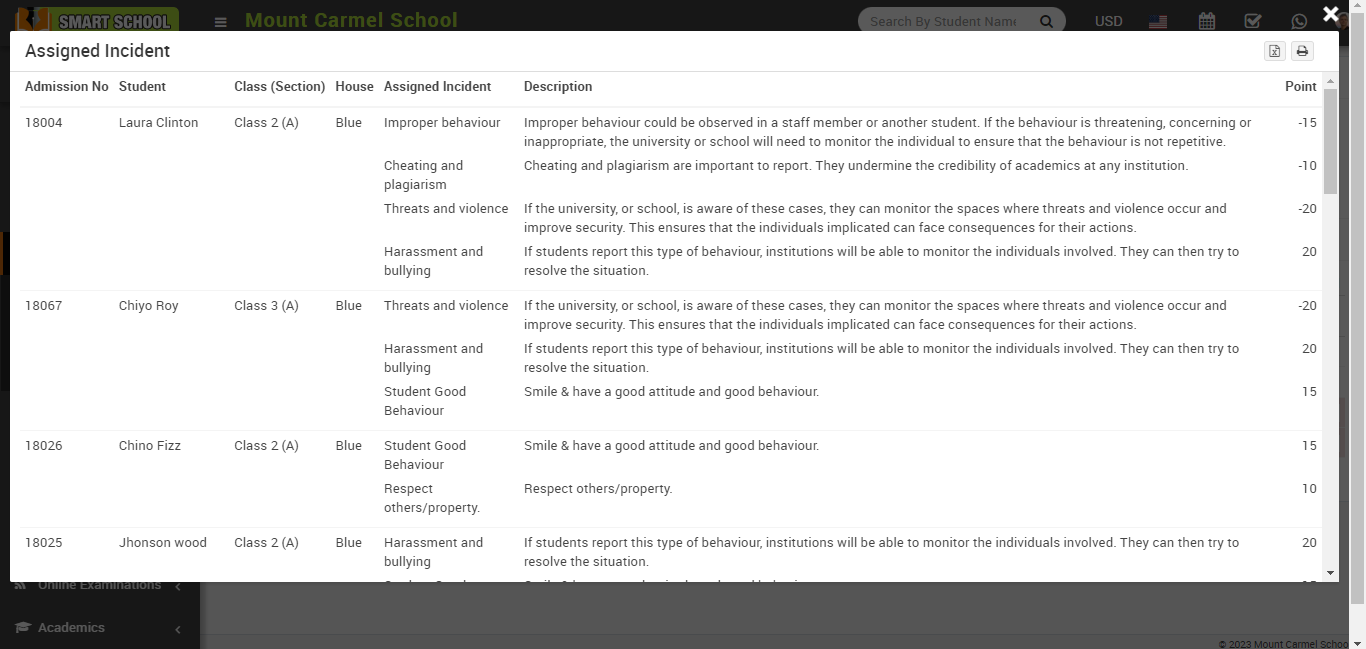
Task: Close the Assigned Incident modal
Action: click(1331, 14)
